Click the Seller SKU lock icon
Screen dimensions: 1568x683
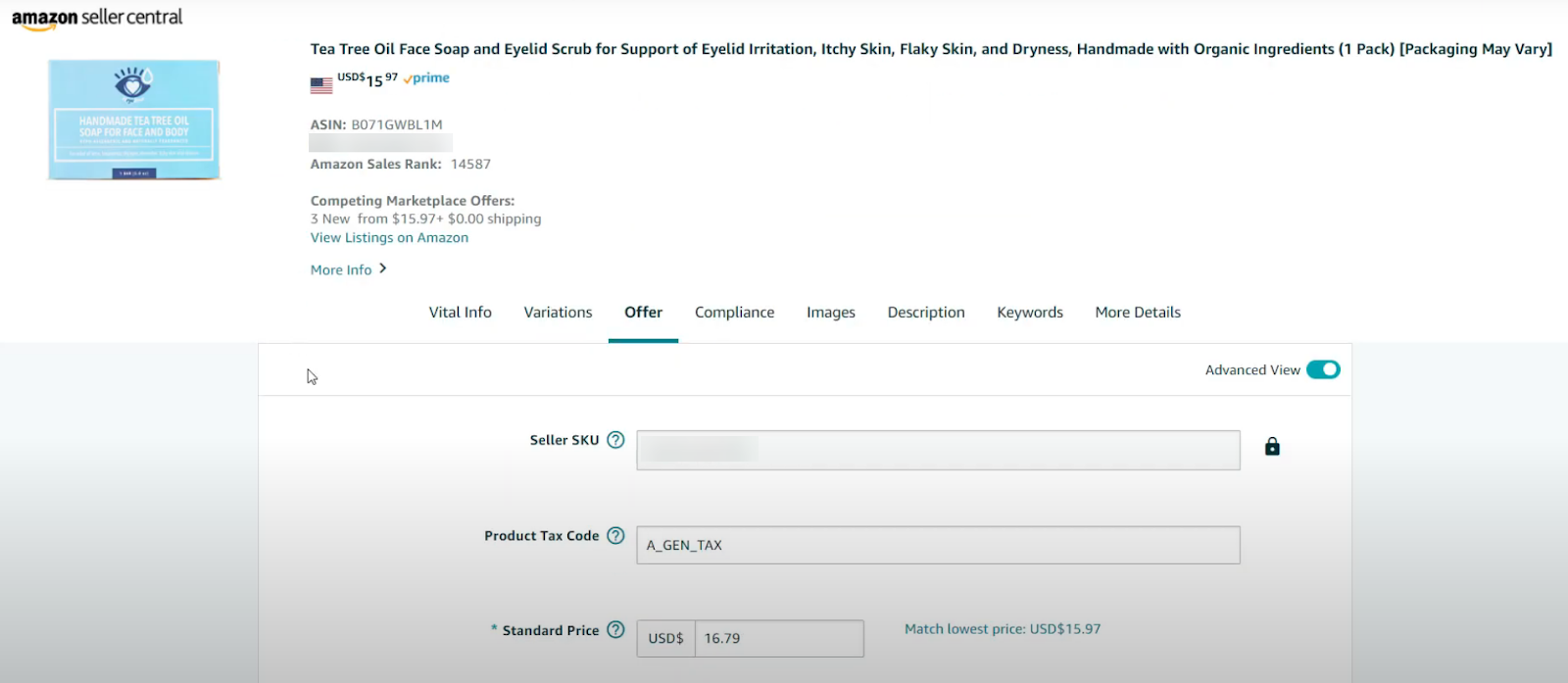pyautogui.click(x=1272, y=447)
